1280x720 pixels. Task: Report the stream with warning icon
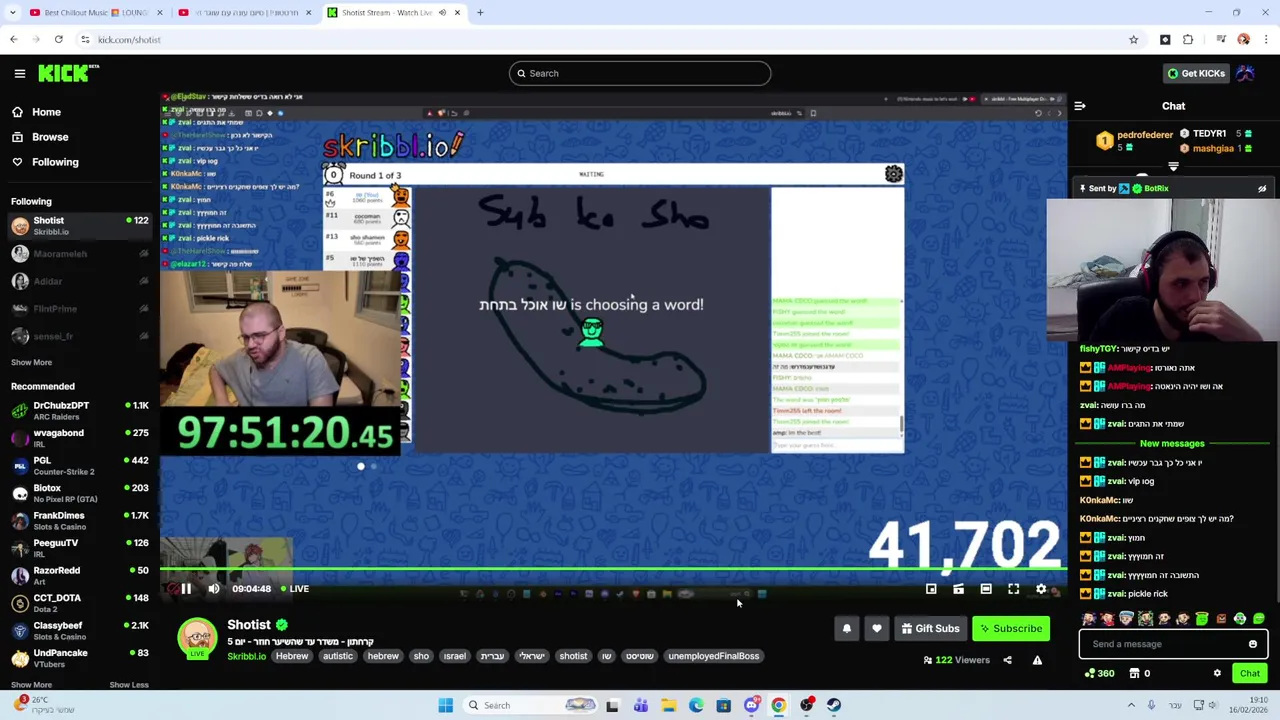[x=1037, y=660]
